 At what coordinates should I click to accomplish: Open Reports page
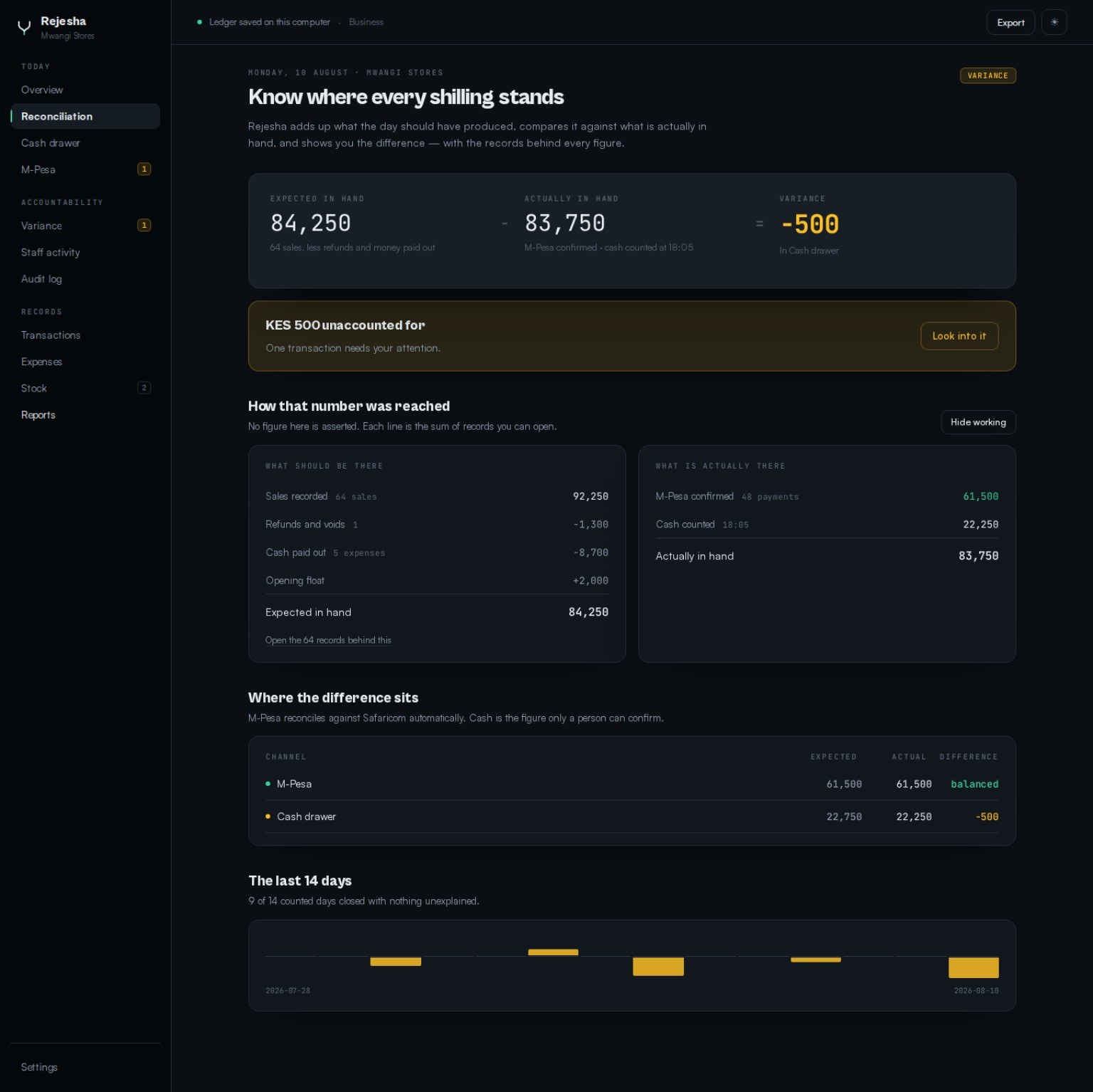click(x=85, y=415)
